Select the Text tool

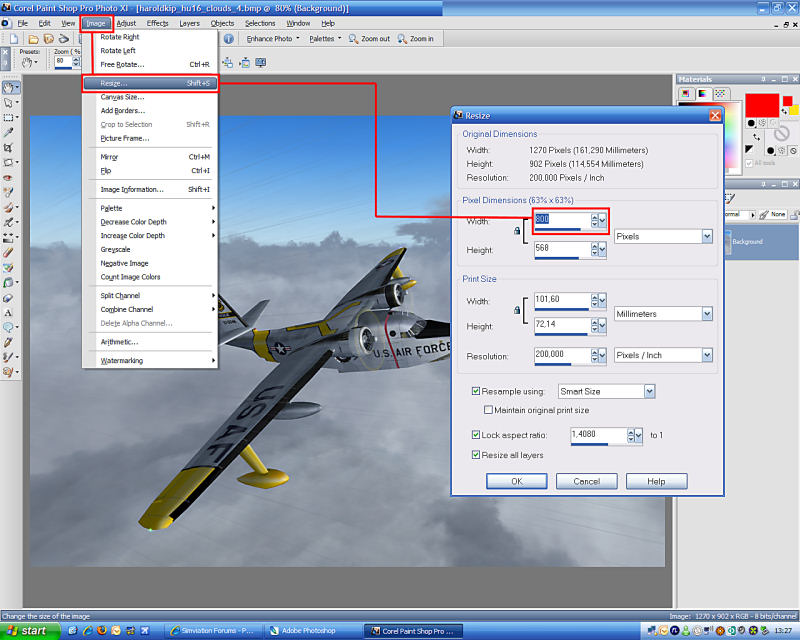pyautogui.click(x=8, y=312)
